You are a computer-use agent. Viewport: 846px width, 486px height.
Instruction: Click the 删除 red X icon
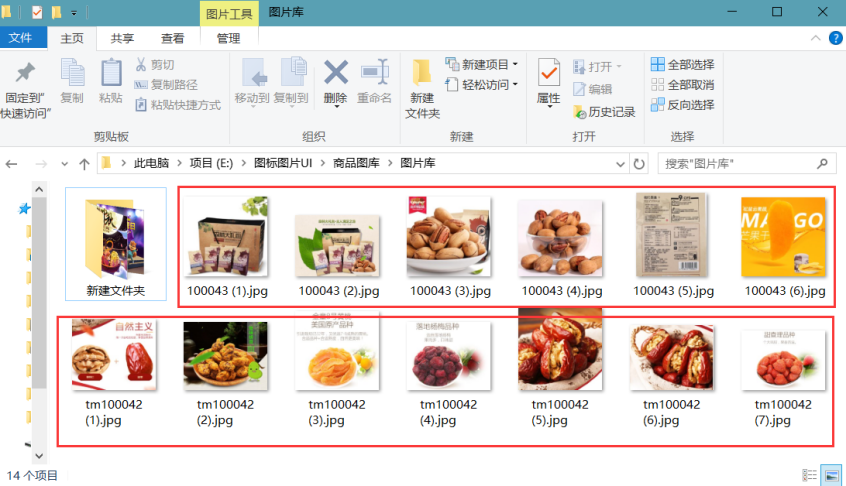335,73
